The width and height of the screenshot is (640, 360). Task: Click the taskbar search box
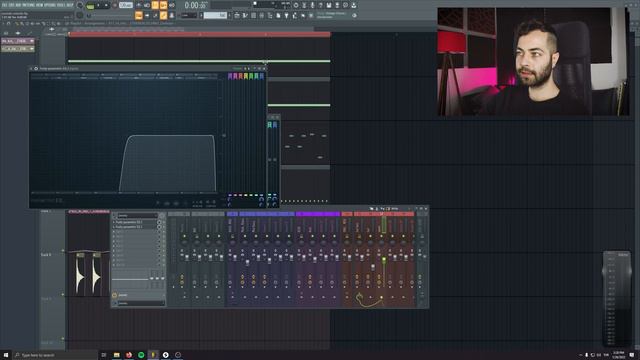55,355
